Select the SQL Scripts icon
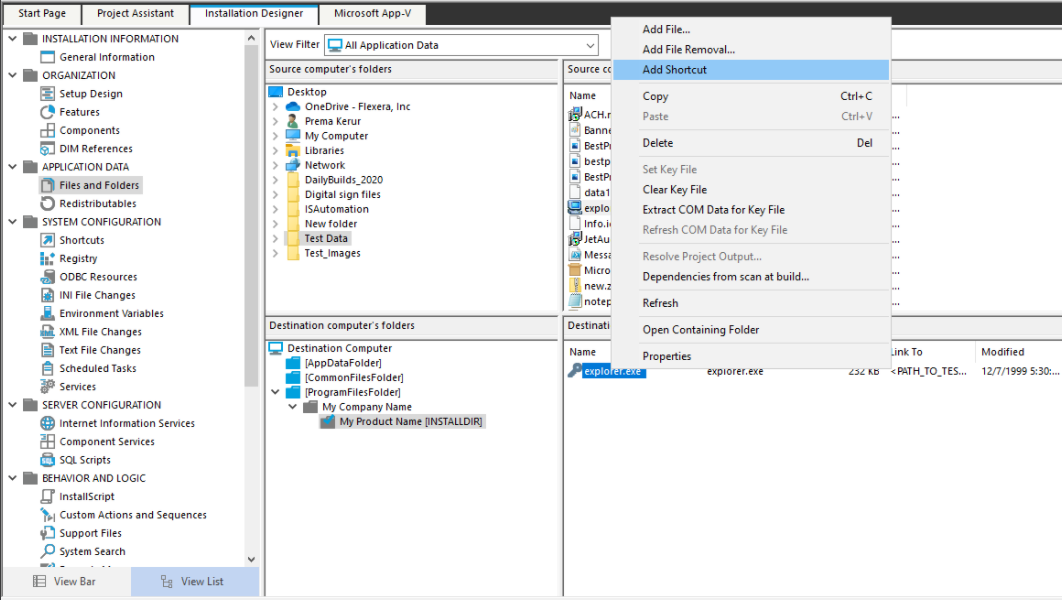Viewport: 1062px width, 600px height. 48,460
